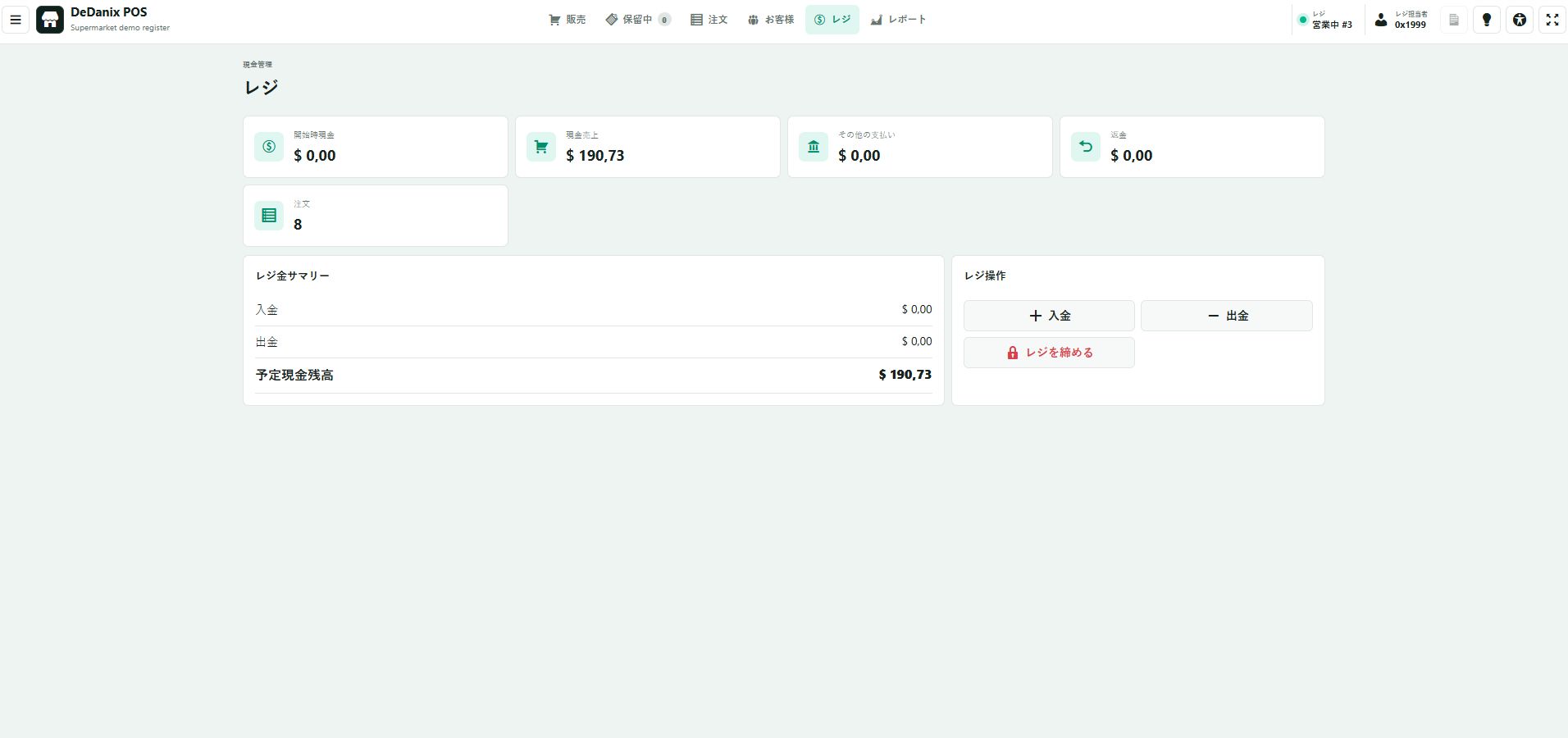Go to the 販売 sales tab
This screenshot has width=1568, height=738.
[567, 20]
